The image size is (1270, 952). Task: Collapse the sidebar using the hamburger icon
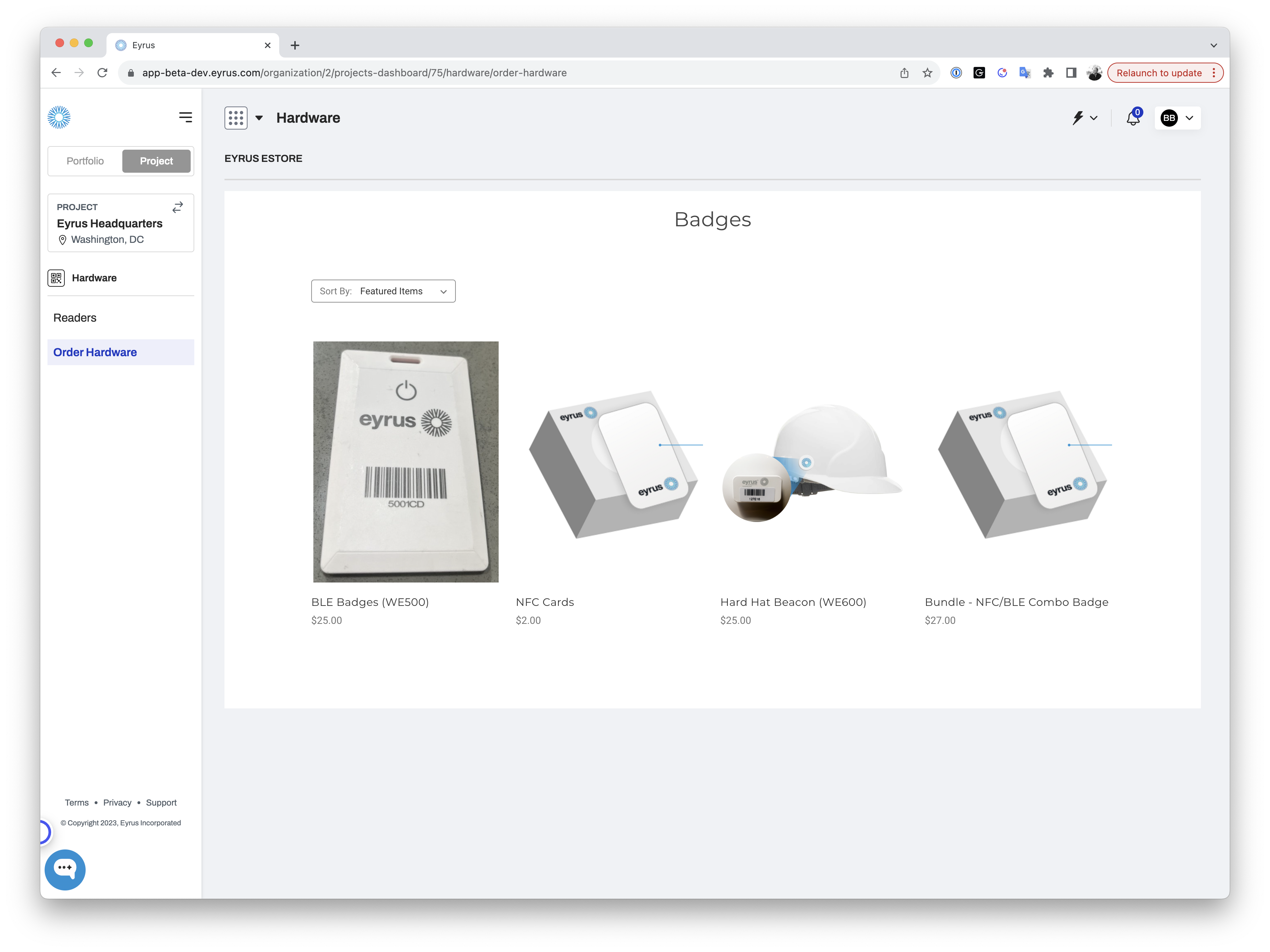click(185, 117)
